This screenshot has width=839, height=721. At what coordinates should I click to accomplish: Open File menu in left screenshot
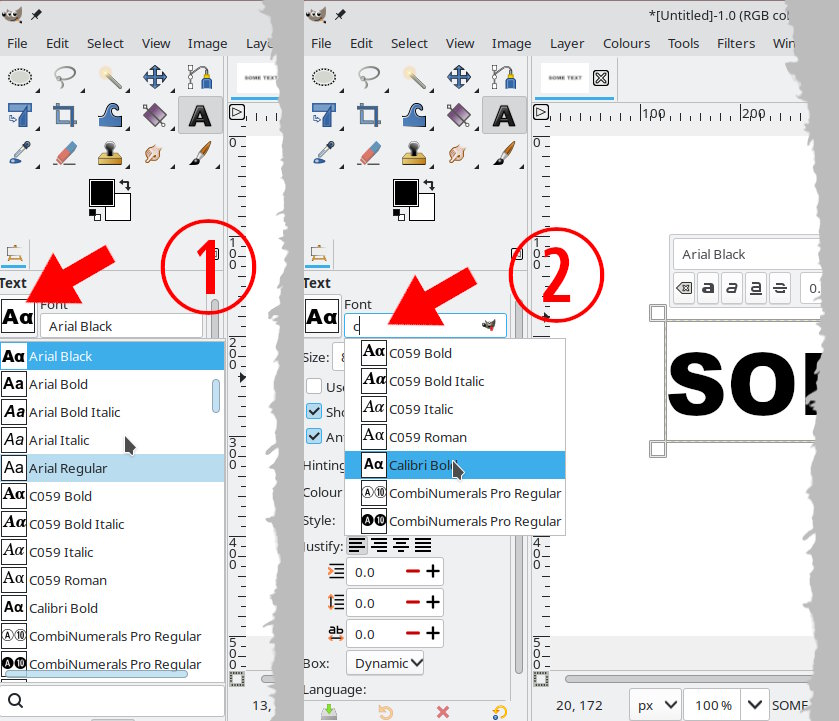pyautogui.click(x=17, y=43)
